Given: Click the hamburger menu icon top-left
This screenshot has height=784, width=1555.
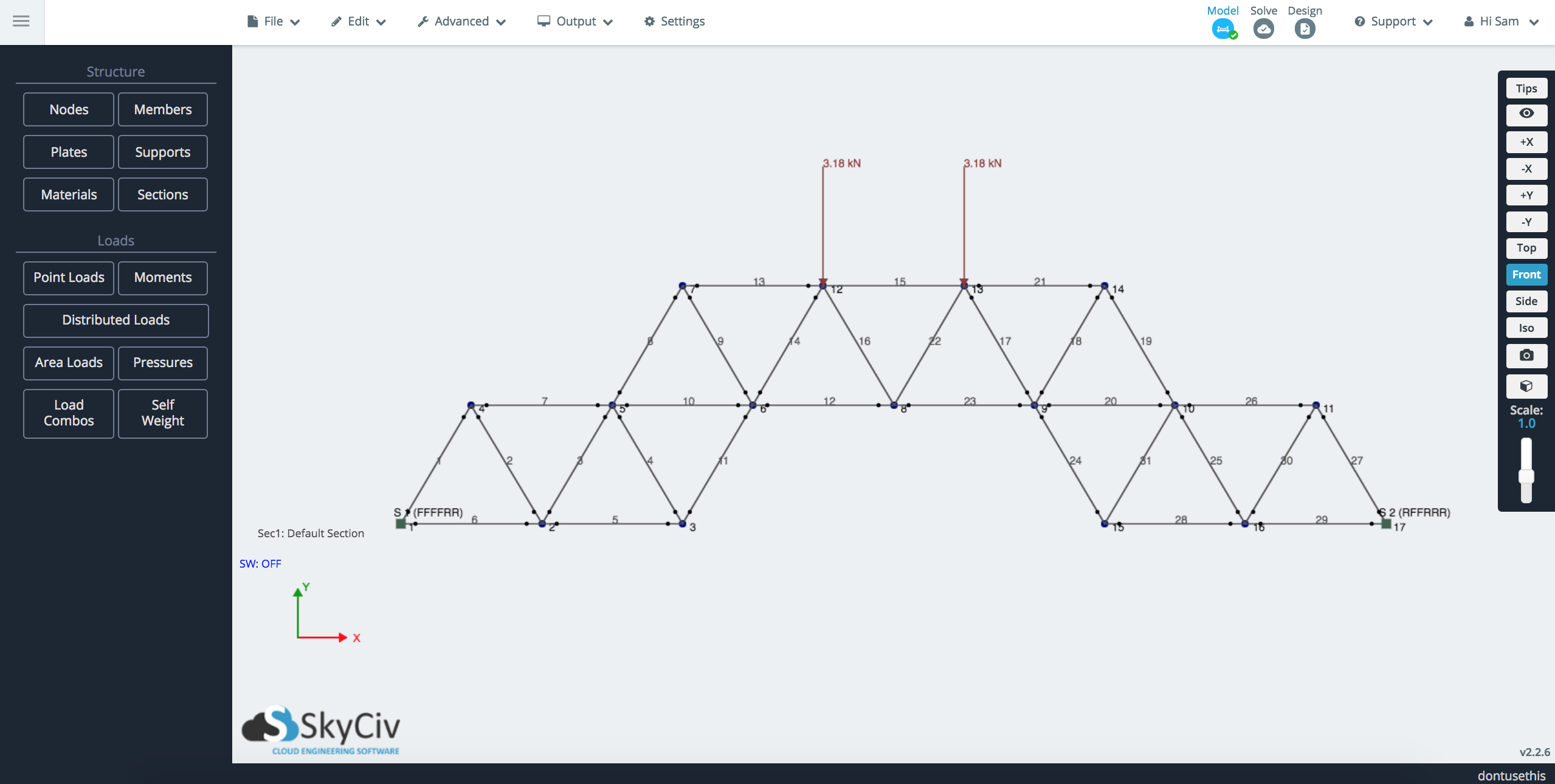Looking at the screenshot, I should [22, 21].
